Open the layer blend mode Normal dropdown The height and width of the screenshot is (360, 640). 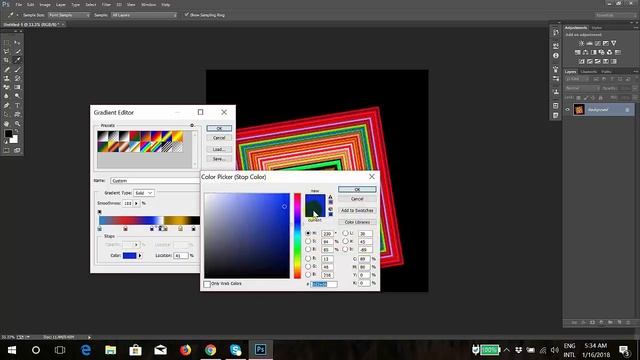tap(582, 88)
